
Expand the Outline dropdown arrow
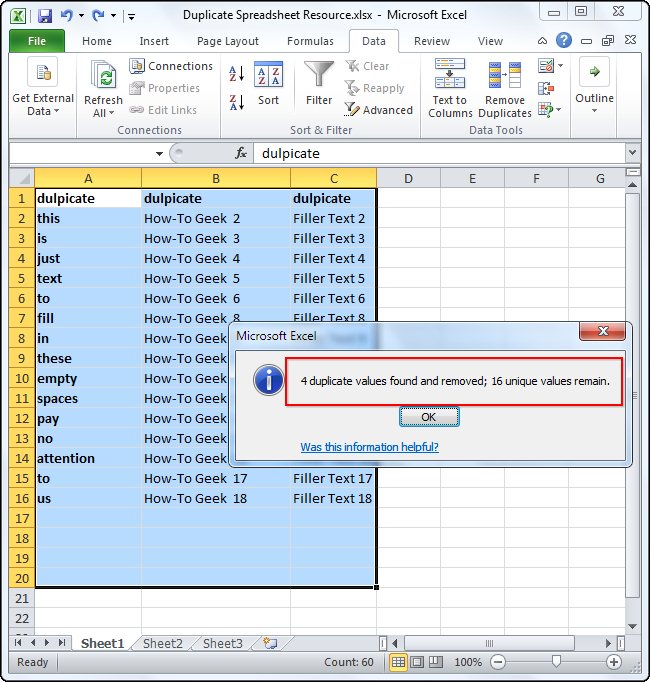pyautogui.click(x=594, y=110)
